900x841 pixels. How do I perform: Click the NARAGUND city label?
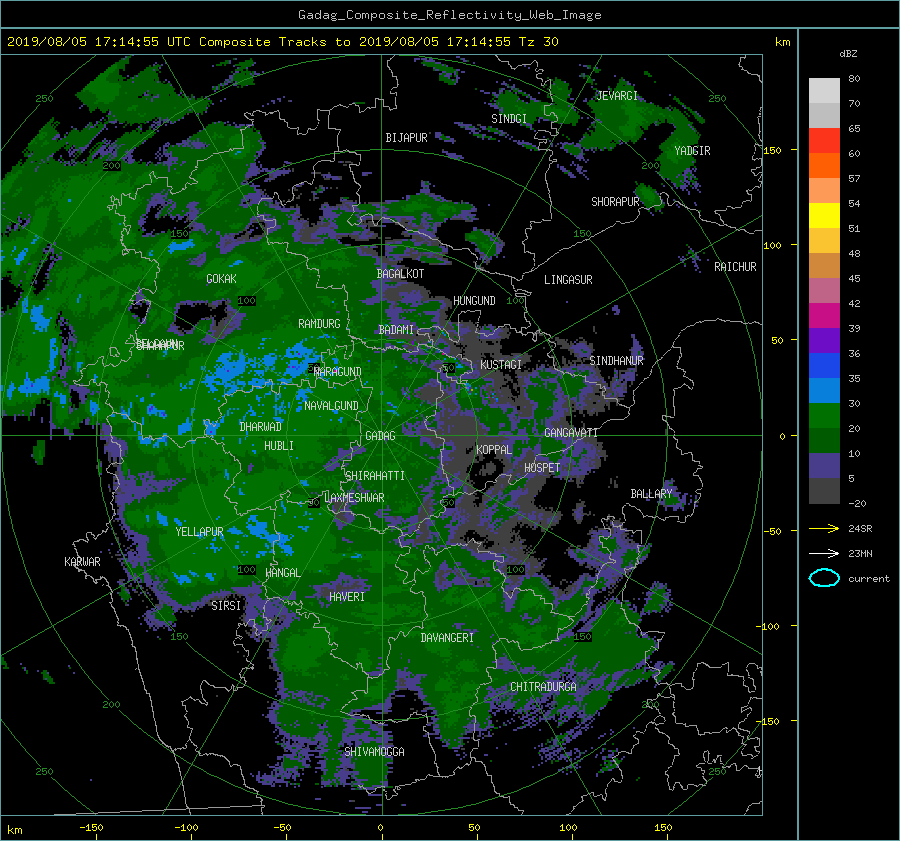pos(338,371)
